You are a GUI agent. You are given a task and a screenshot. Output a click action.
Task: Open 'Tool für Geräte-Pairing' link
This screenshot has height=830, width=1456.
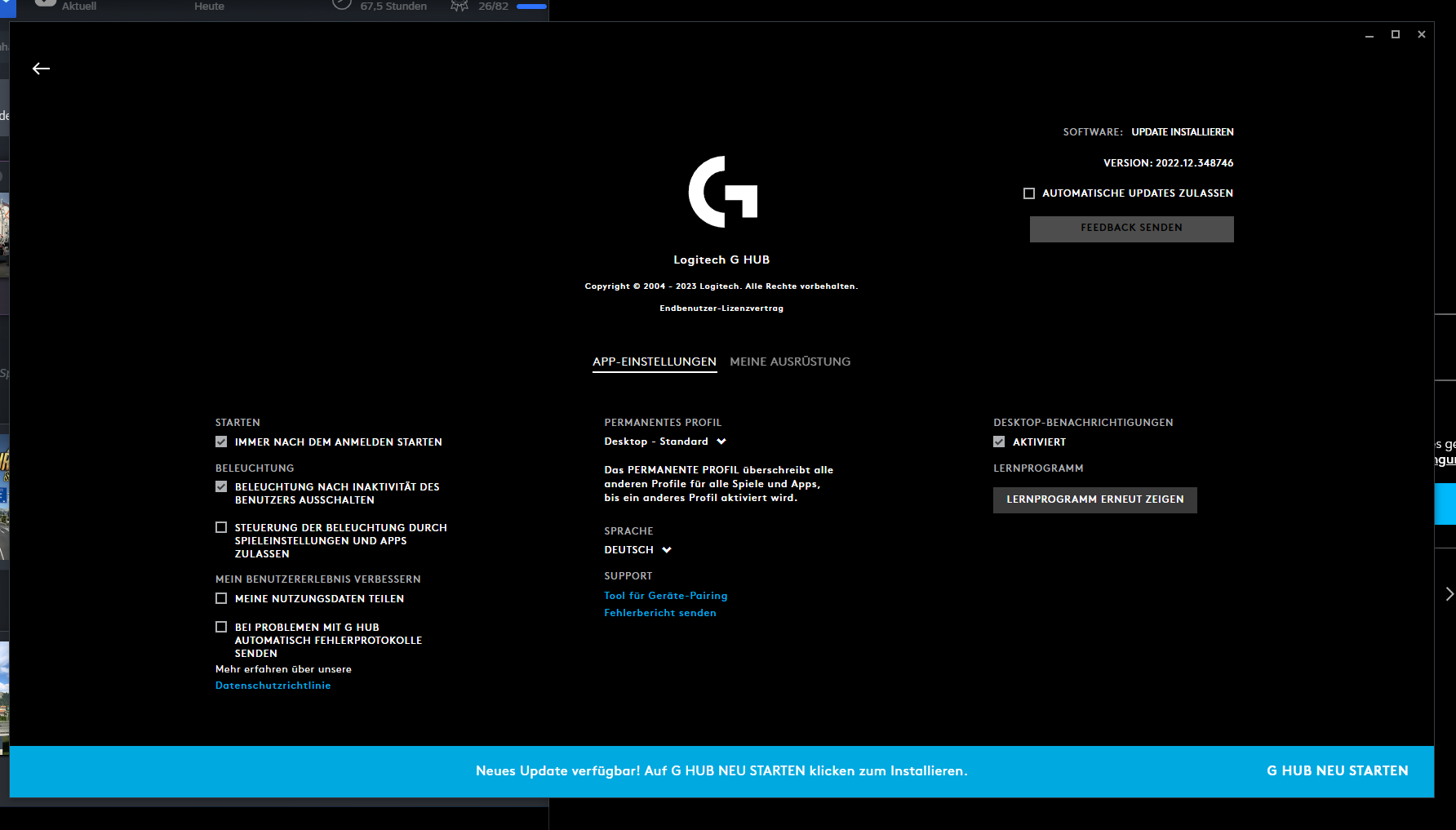pos(666,596)
